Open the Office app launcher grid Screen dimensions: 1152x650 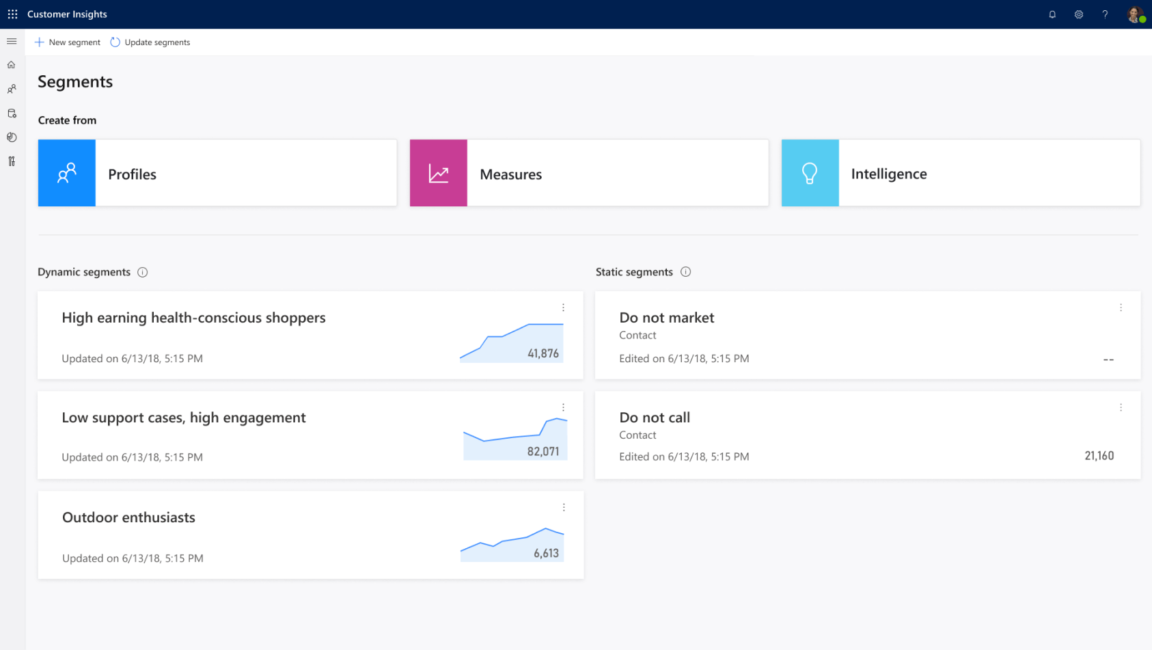point(11,13)
